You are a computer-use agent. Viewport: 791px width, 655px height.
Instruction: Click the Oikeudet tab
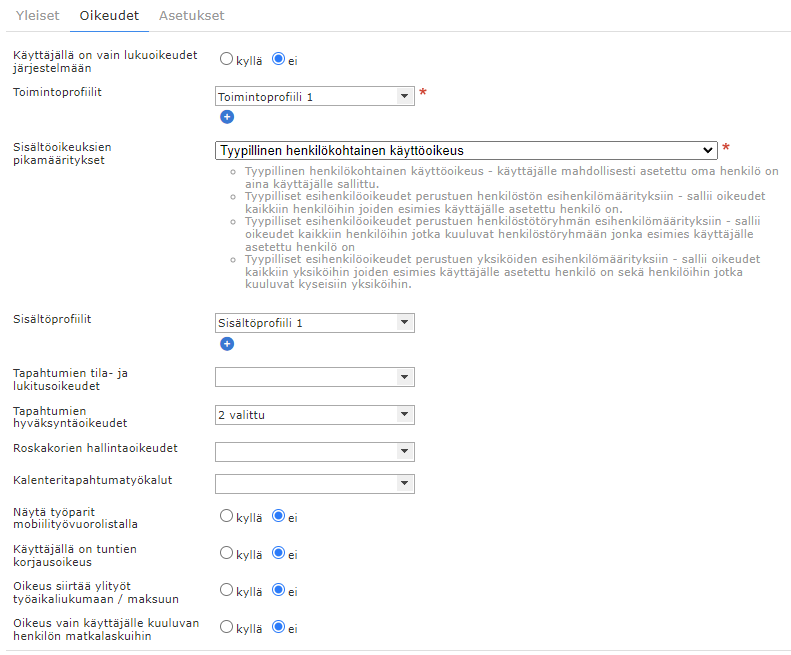[x=109, y=16]
